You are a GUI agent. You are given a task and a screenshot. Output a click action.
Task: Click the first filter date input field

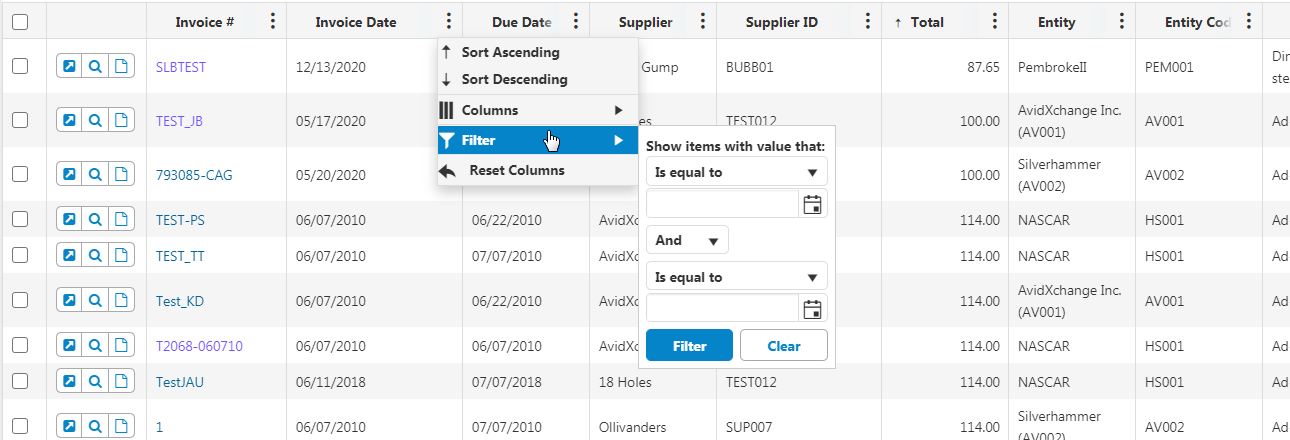click(x=722, y=204)
